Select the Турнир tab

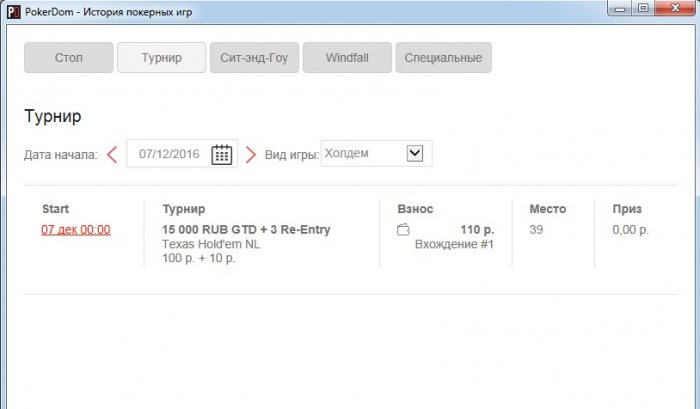click(162, 58)
